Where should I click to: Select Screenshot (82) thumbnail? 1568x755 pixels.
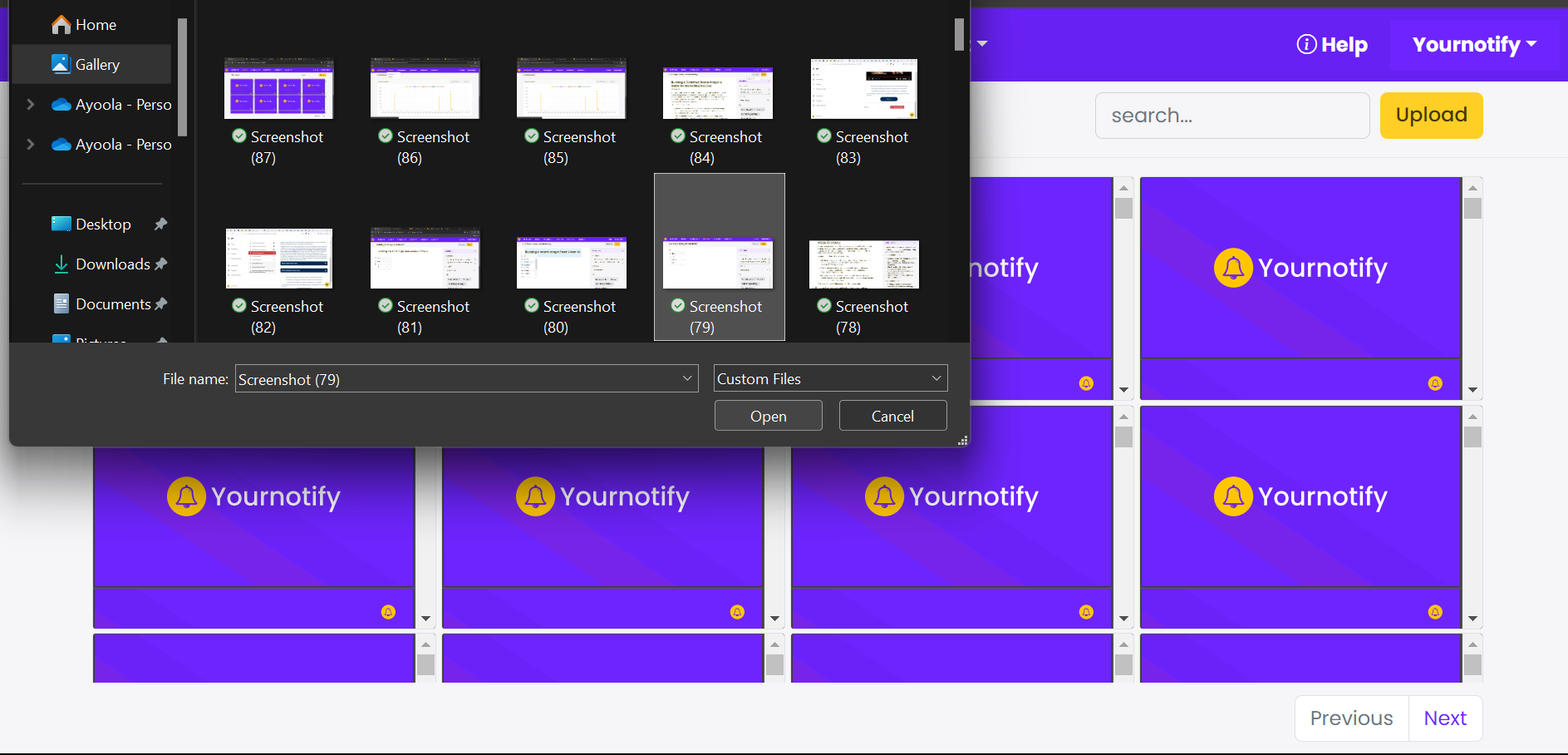click(x=279, y=259)
